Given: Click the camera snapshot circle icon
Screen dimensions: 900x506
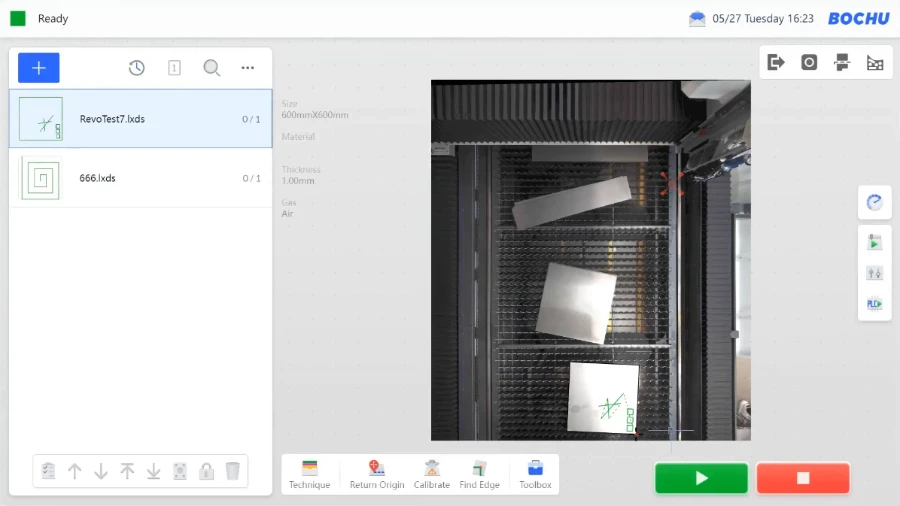Looking at the screenshot, I should coord(809,62).
